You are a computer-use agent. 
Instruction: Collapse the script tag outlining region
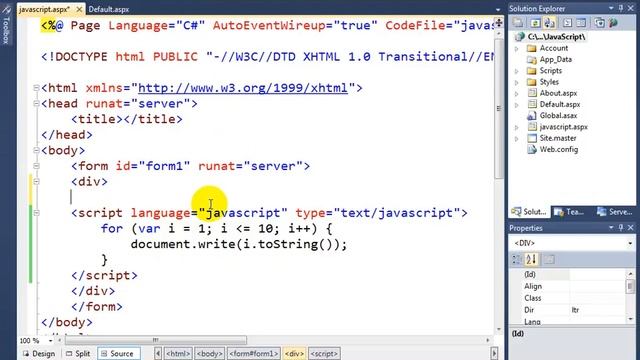36,213
